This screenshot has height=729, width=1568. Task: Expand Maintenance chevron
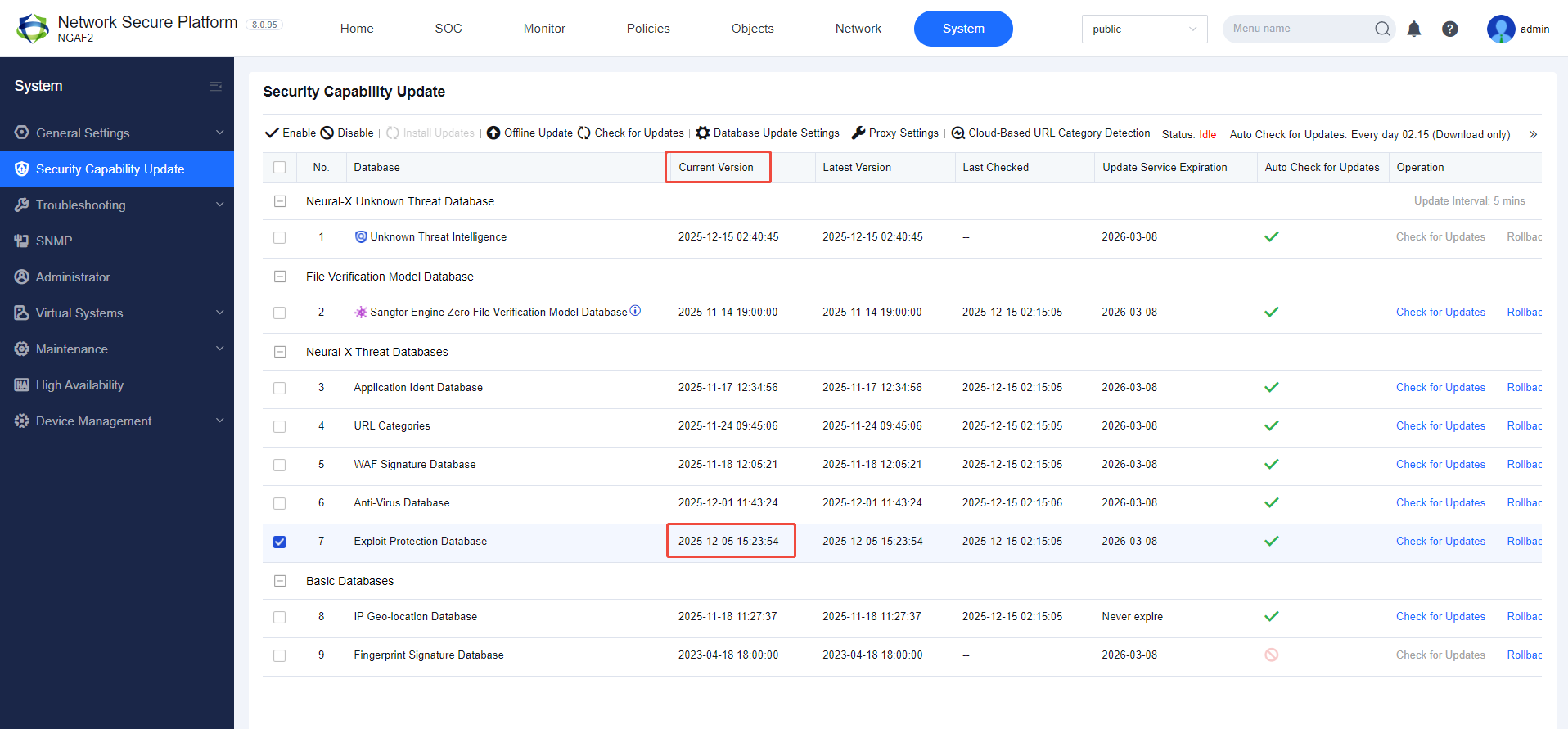pos(219,349)
